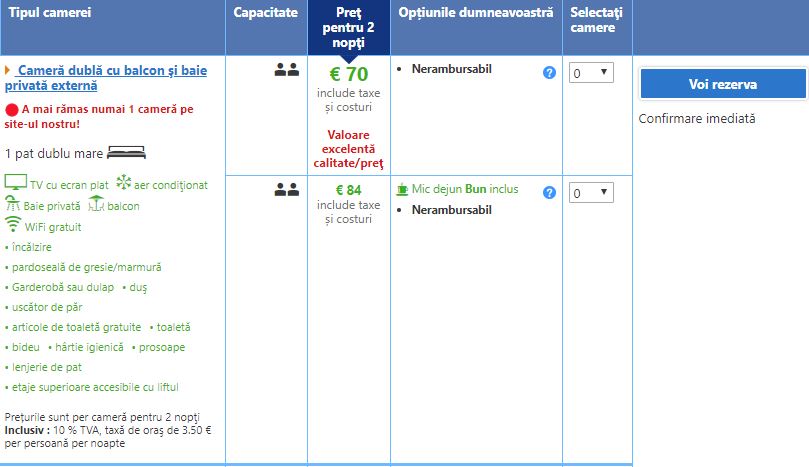This screenshot has height=467, width=809.
Task: Click the flat-screen TV amenity icon
Action: (15, 183)
